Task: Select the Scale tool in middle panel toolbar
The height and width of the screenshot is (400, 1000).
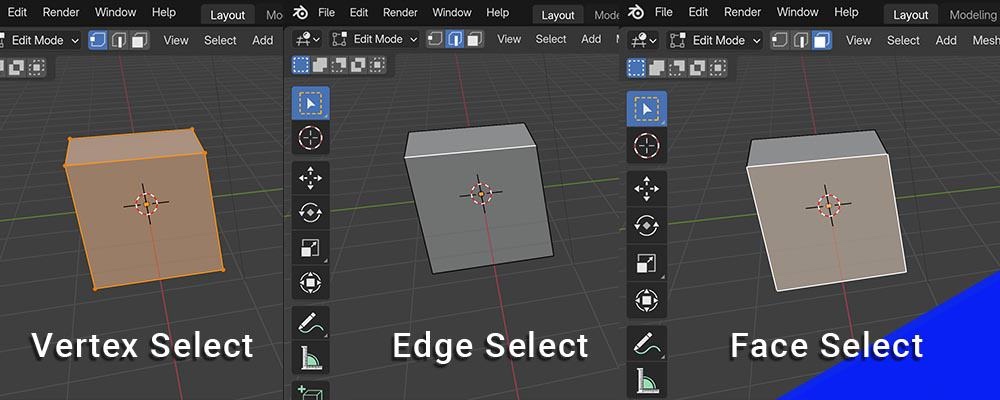Action: pyautogui.click(x=310, y=249)
